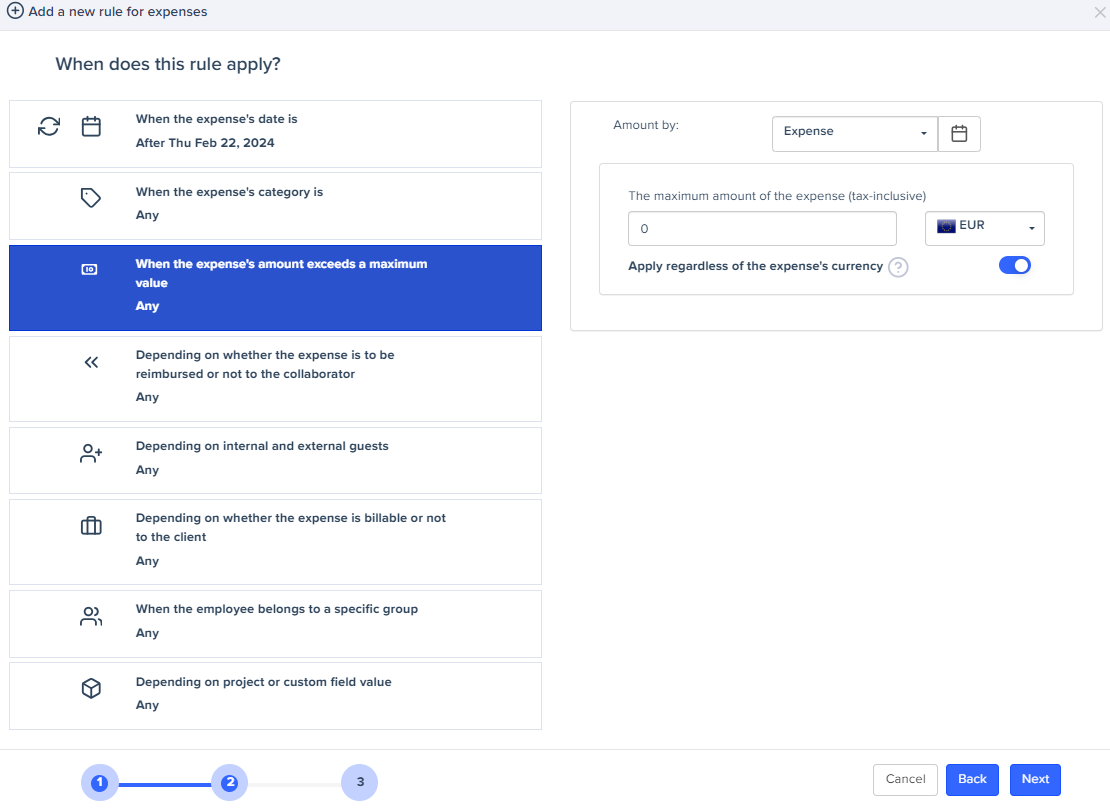Click the cube icon for project field

point(91,689)
